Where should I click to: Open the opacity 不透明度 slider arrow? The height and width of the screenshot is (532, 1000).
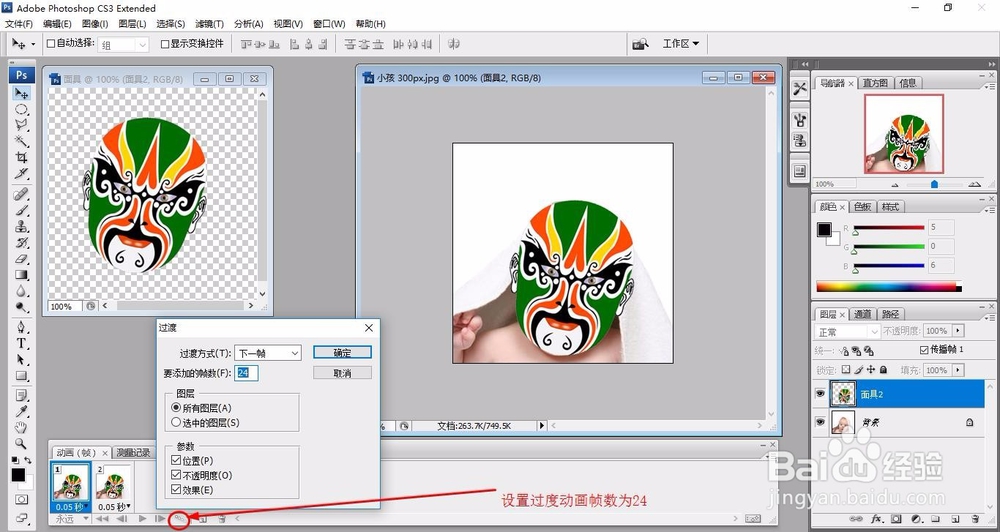pyautogui.click(x=958, y=331)
